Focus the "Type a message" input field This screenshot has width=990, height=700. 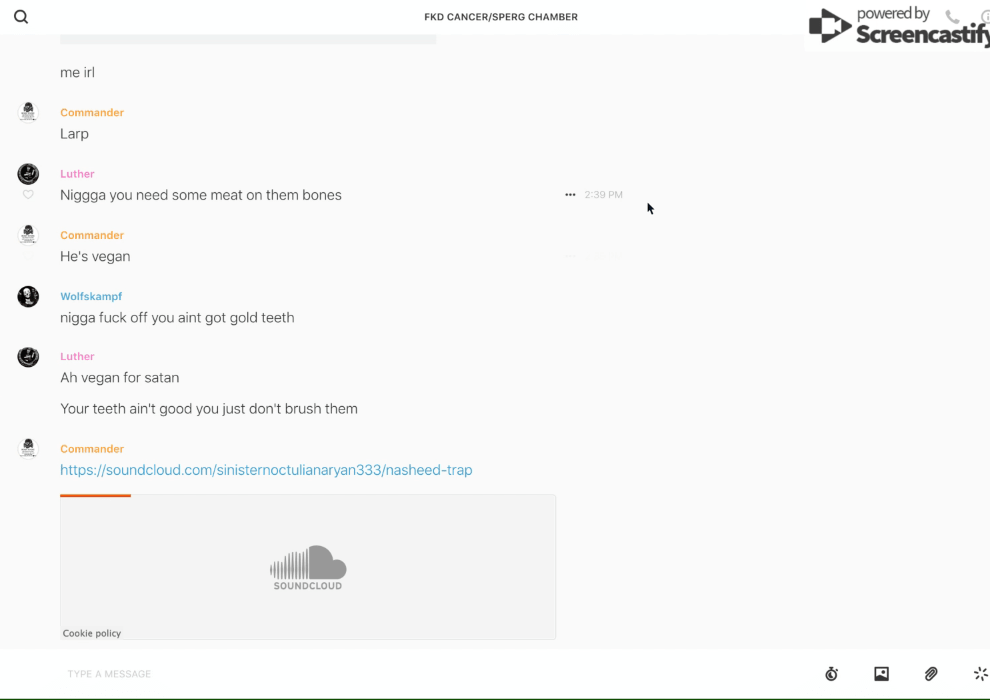(400, 674)
